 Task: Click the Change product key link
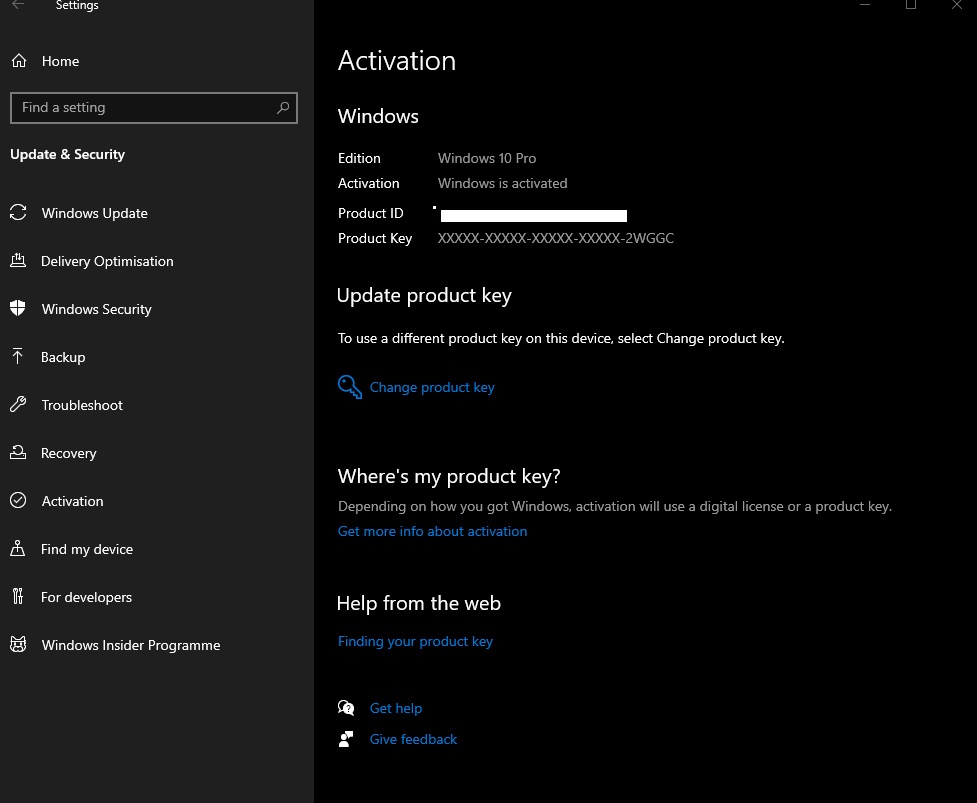(432, 387)
